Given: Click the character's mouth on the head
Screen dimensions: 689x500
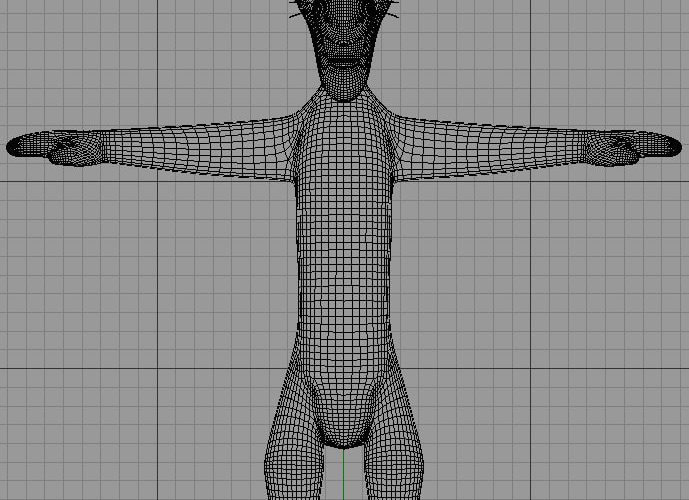Looking at the screenshot, I should [x=344, y=60].
